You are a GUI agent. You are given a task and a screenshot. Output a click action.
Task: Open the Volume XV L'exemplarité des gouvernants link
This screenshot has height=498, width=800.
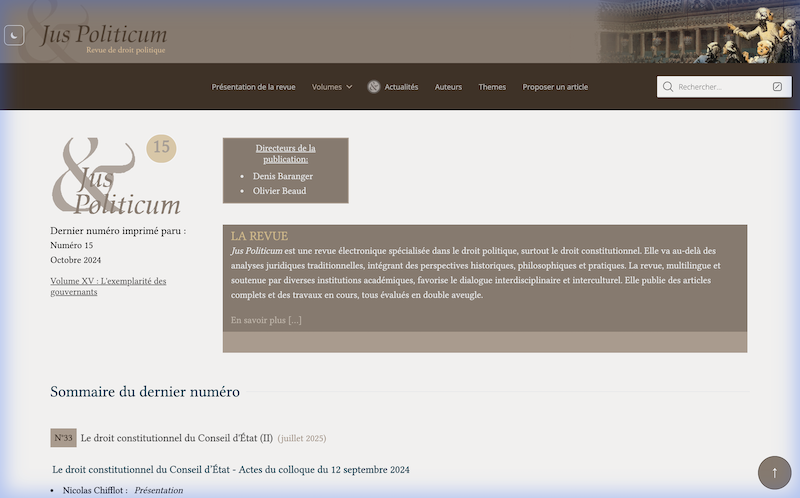point(108,286)
